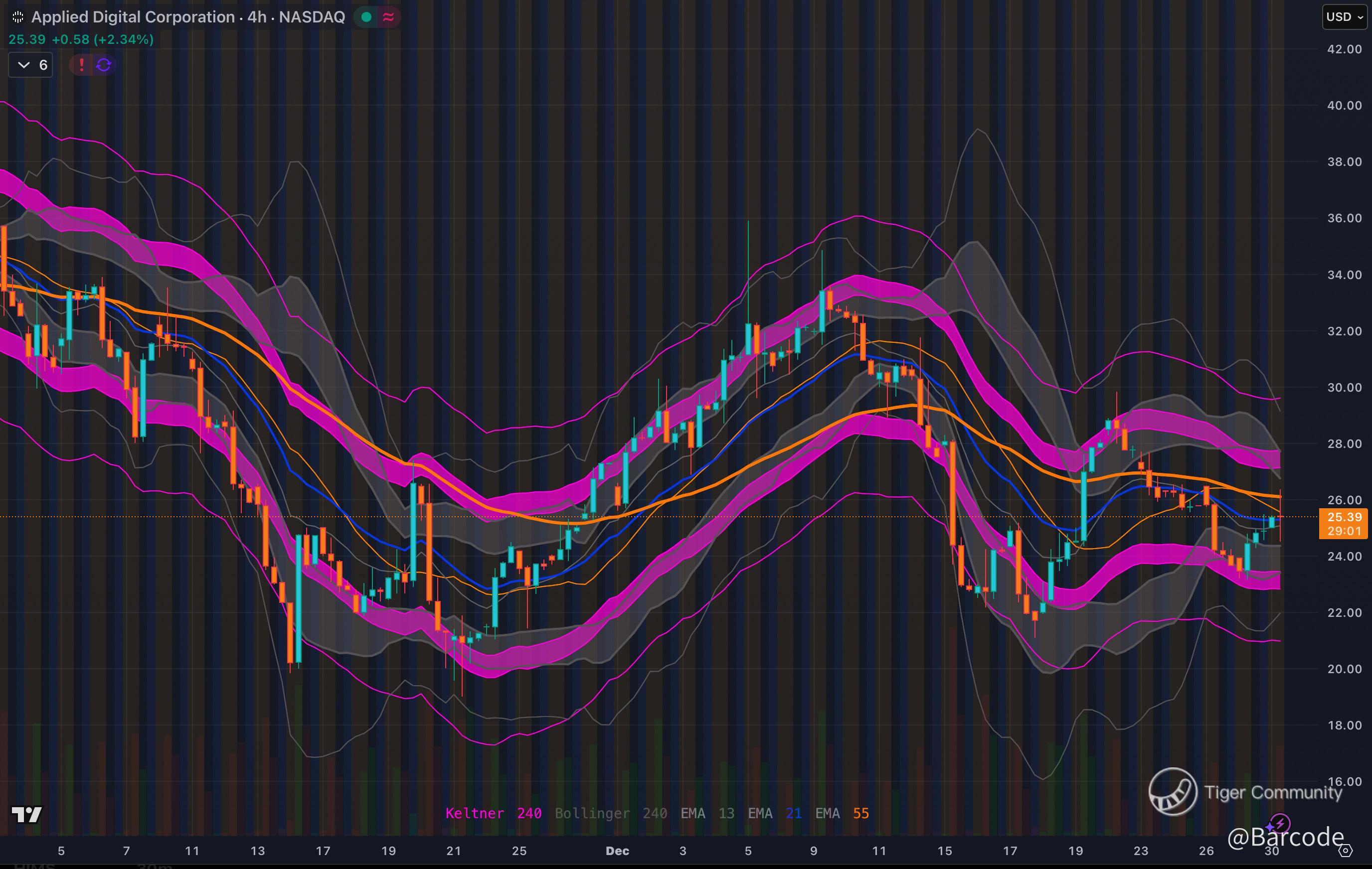This screenshot has width=1372, height=869.
Task: Click the EMA 13 legend label
Action: (x=707, y=813)
